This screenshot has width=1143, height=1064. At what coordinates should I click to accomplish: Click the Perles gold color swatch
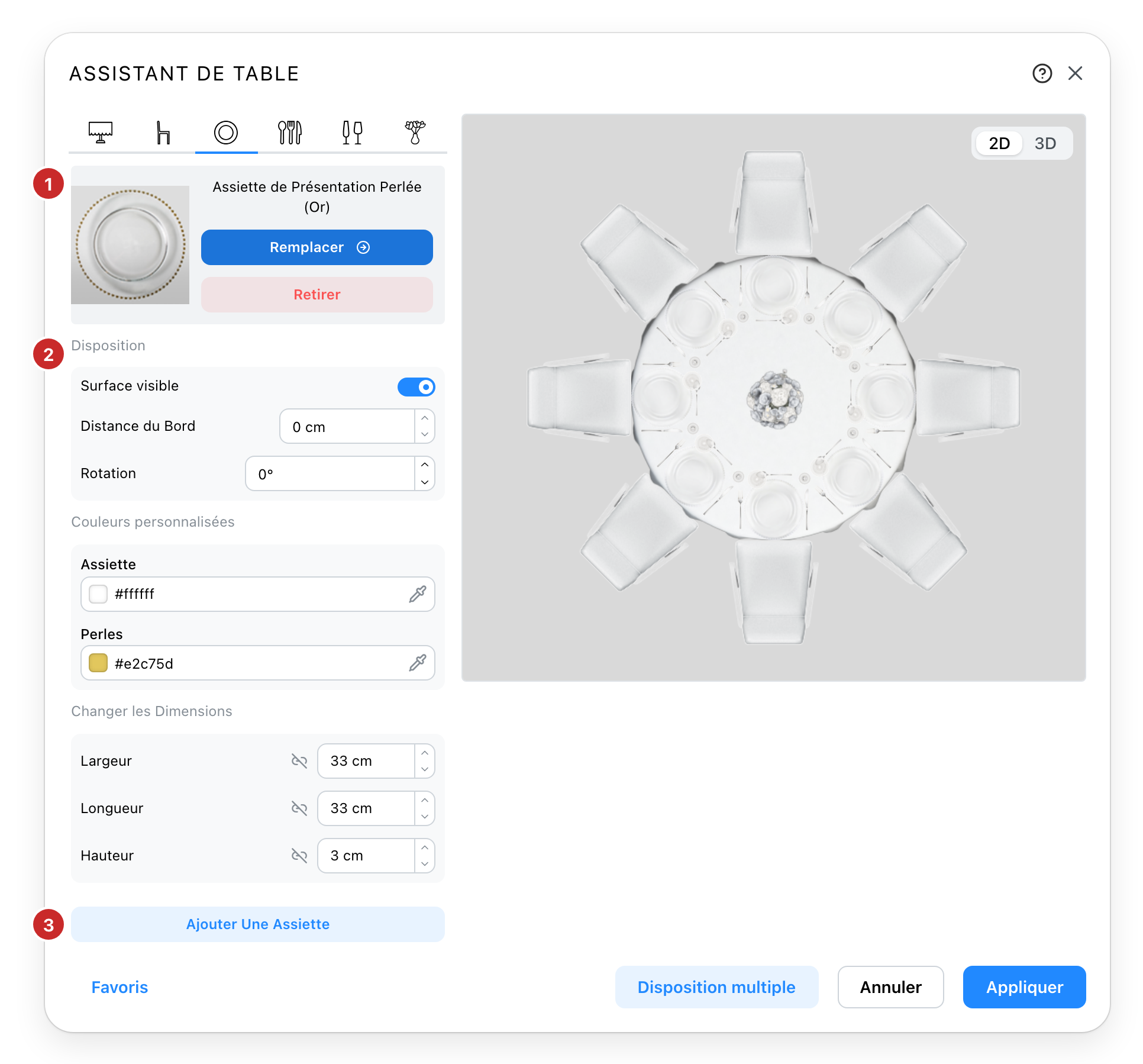point(98,663)
